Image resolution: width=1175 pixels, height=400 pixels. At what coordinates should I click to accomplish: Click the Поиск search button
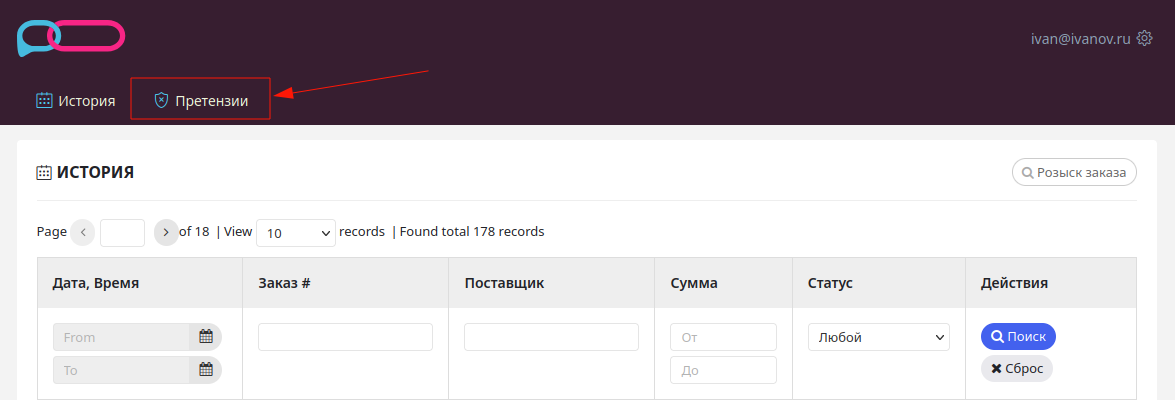click(1018, 336)
